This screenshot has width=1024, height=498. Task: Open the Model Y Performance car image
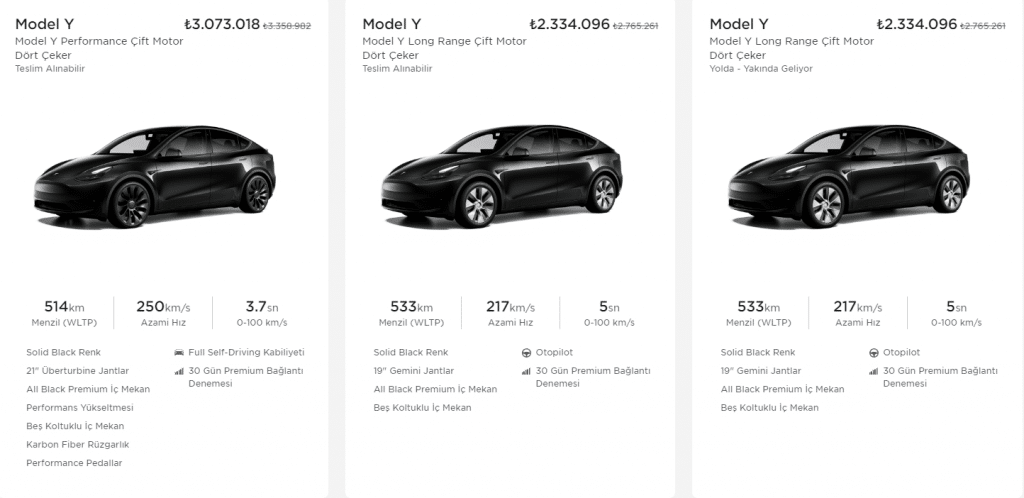(155, 176)
